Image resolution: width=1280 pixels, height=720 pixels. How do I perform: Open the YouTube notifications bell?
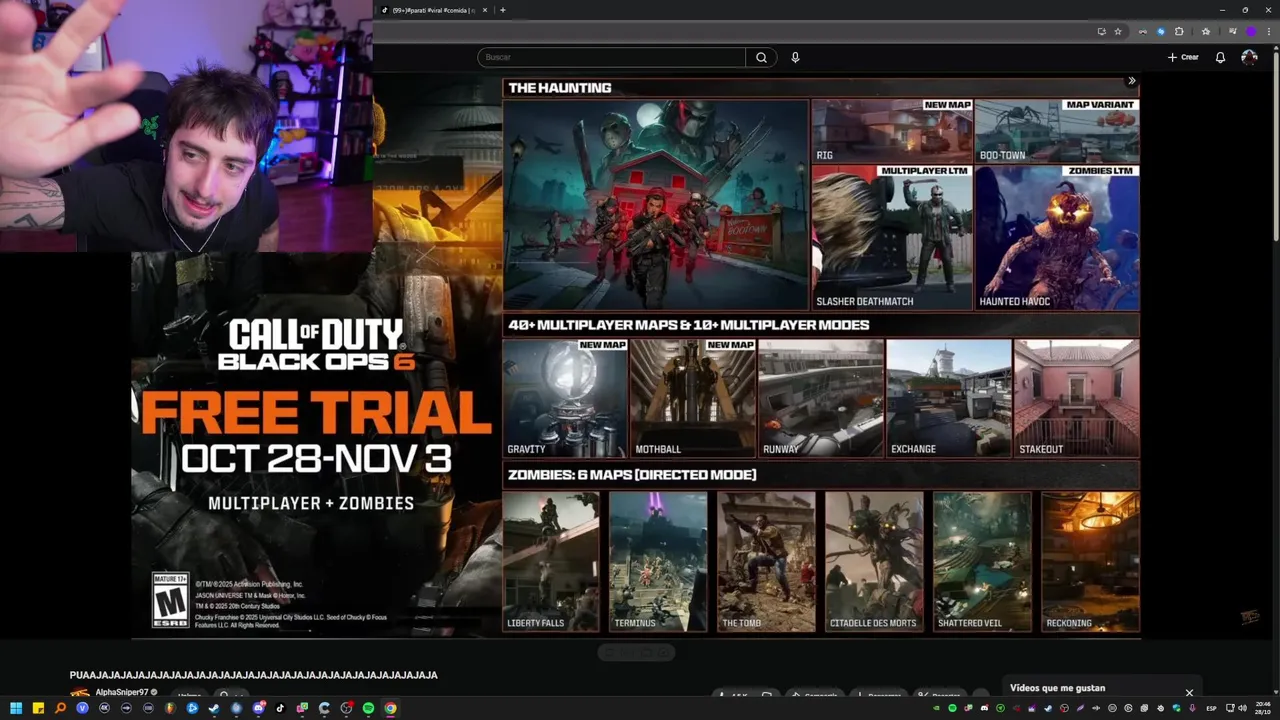(1220, 57)
